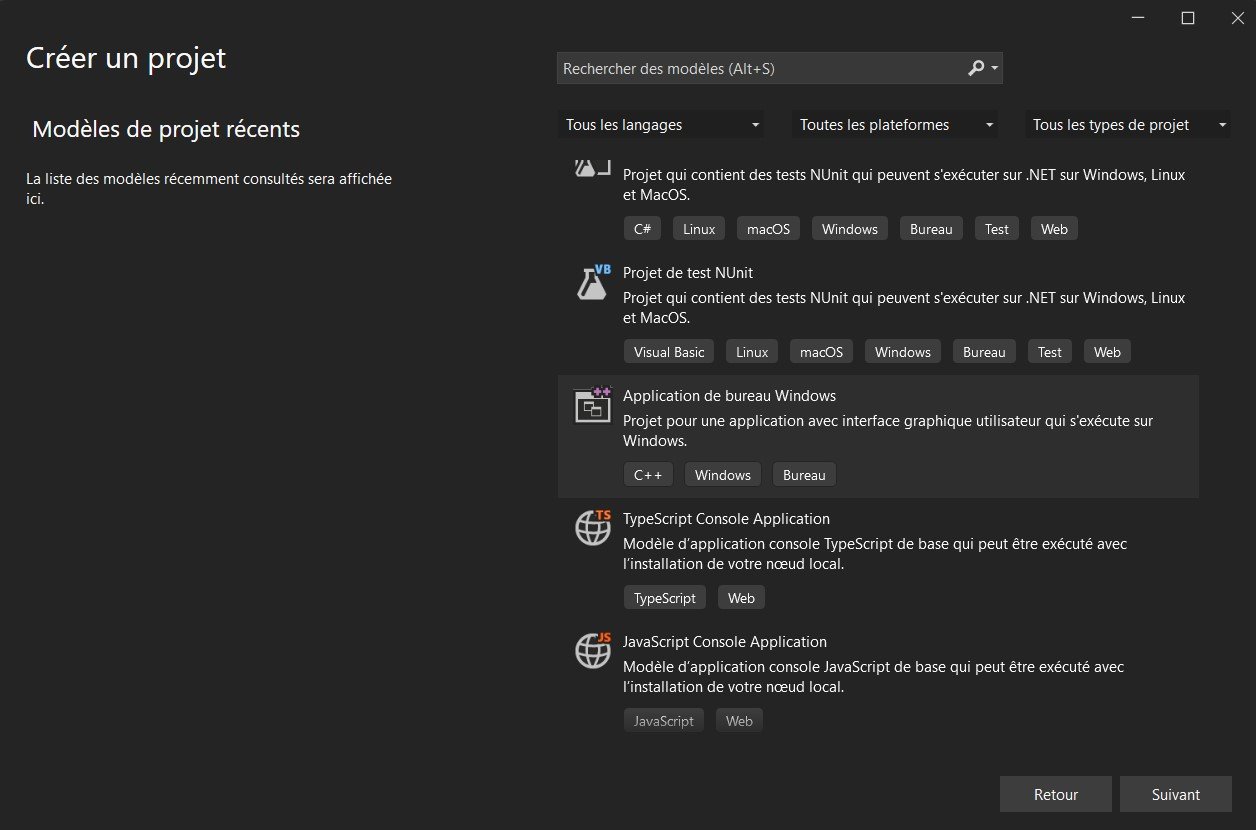
Task: Maximize the window
Action: point(1188,18)
